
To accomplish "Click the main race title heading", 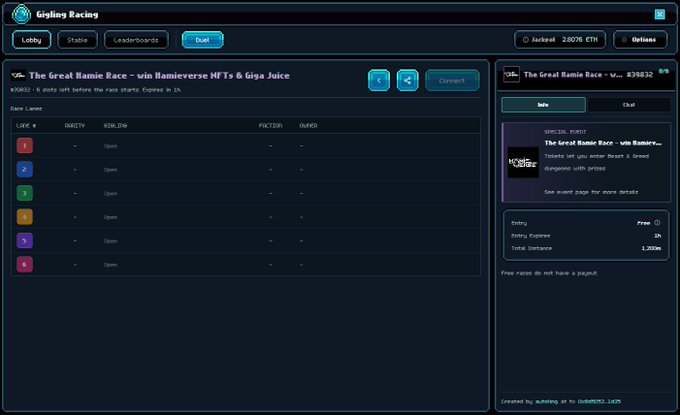I will click(159, 75).
